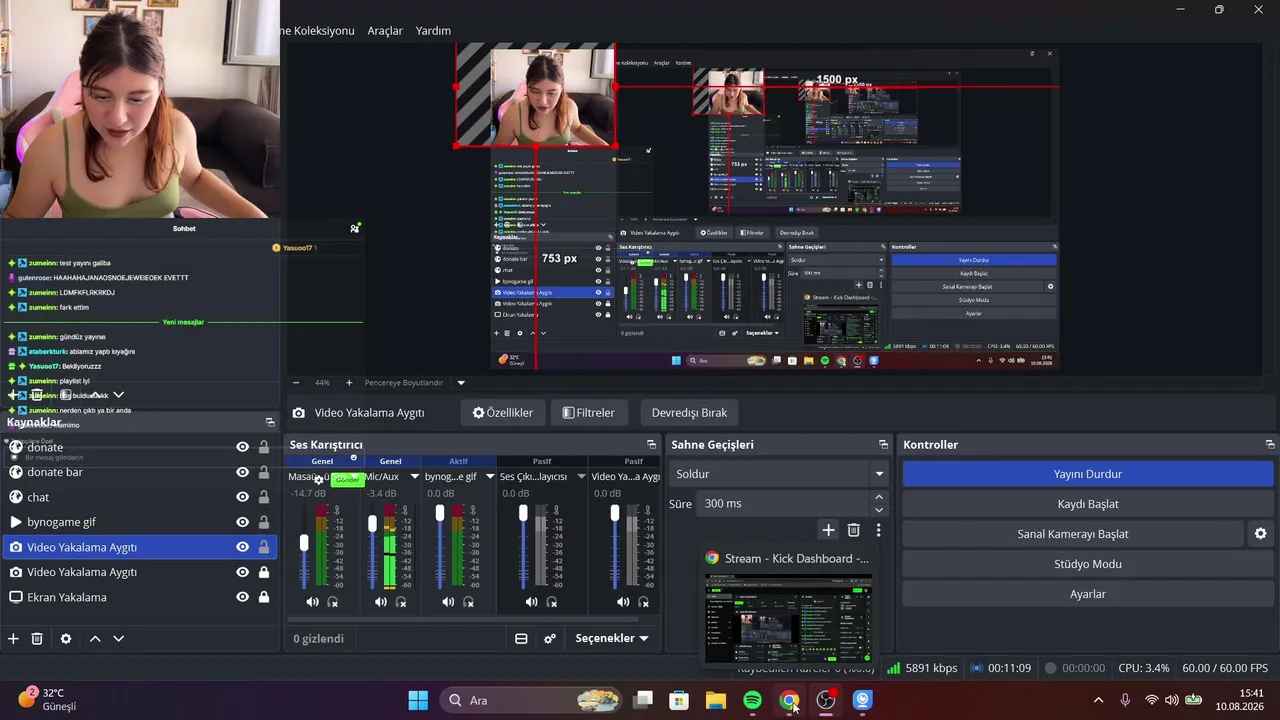Viewport: 1280px width, 720px height.
Task: Unlock the Ekran Yakalama source
Action: coord(264,597)
